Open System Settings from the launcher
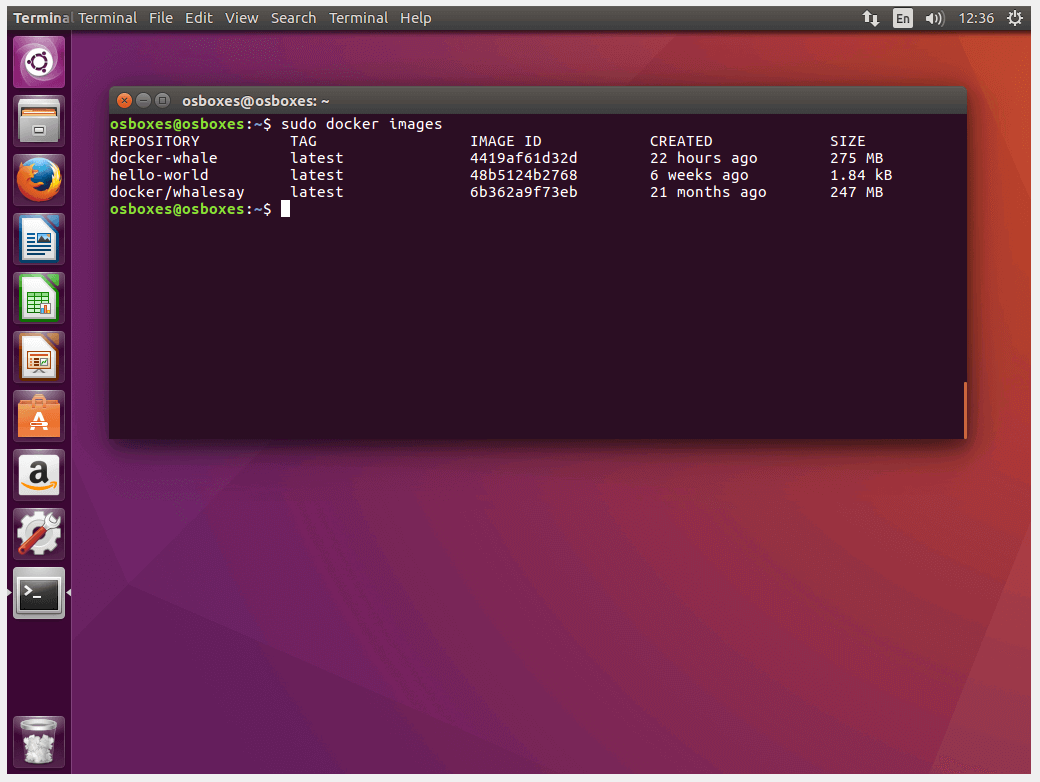1040x782 pixels. coord(39,534)
